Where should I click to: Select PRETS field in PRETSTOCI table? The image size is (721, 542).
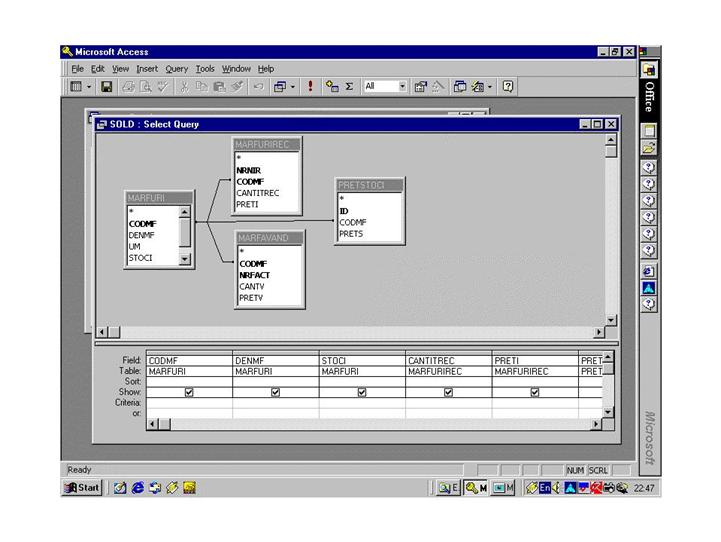pos(351,234)
